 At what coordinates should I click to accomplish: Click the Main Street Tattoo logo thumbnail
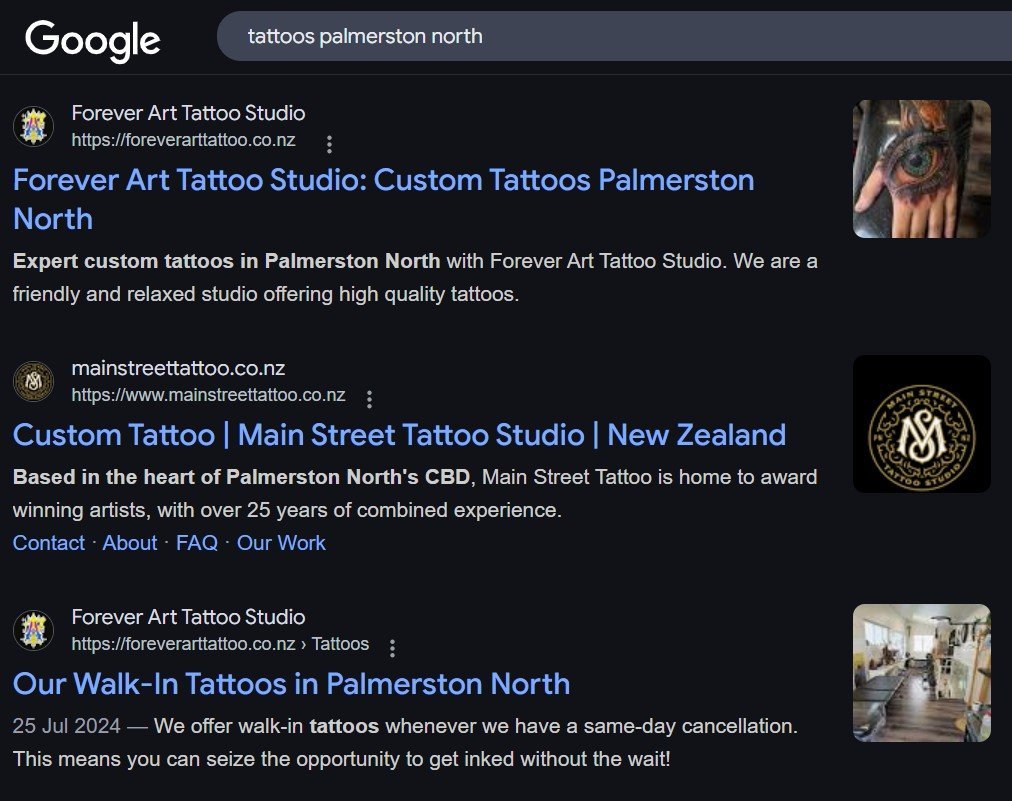[921, 424]
